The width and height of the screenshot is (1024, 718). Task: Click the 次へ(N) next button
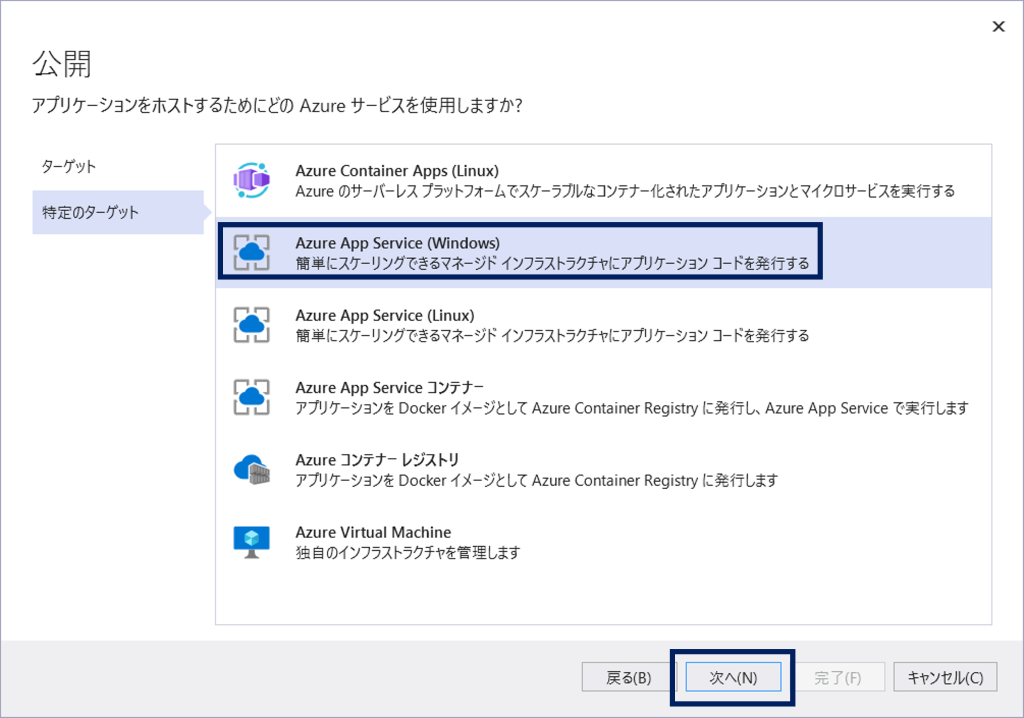pos(733,677)
